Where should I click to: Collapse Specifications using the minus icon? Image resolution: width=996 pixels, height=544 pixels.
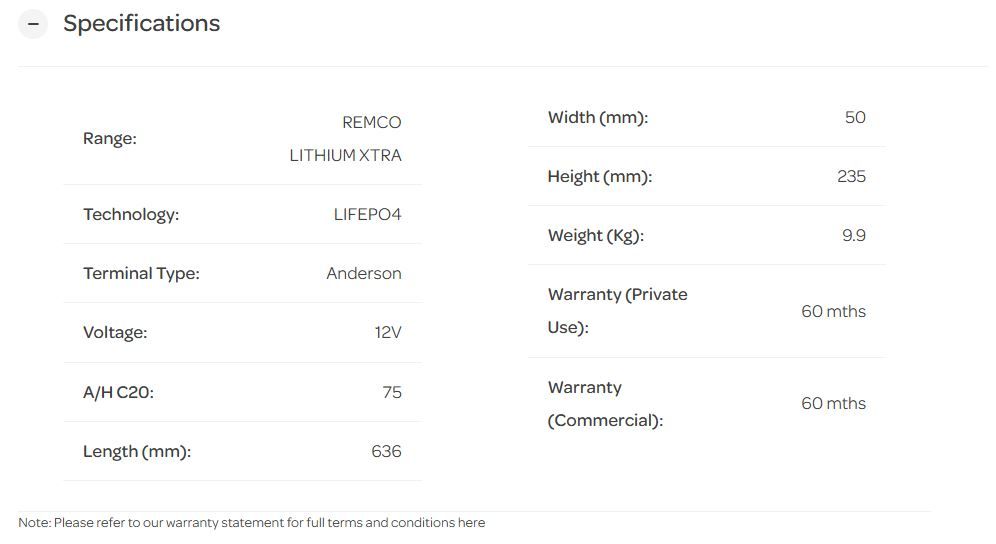coord(33,24)
